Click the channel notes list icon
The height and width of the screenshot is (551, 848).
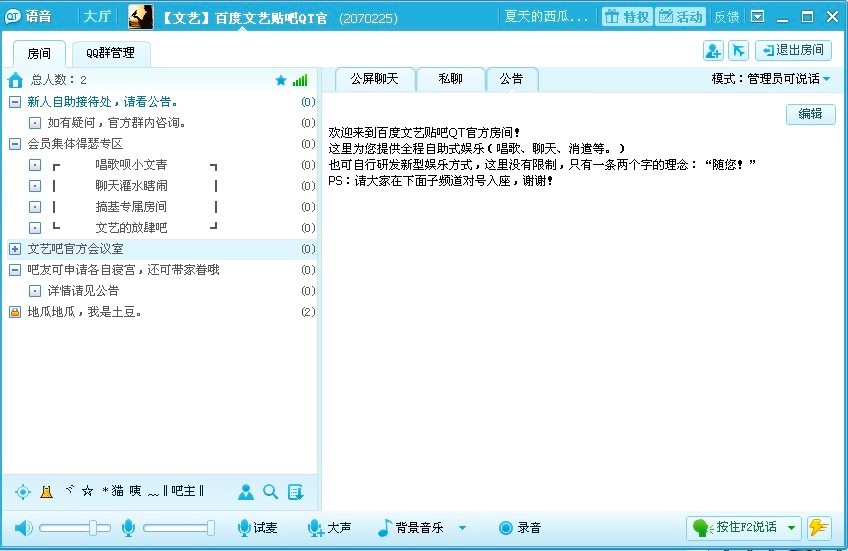[296, 492]
